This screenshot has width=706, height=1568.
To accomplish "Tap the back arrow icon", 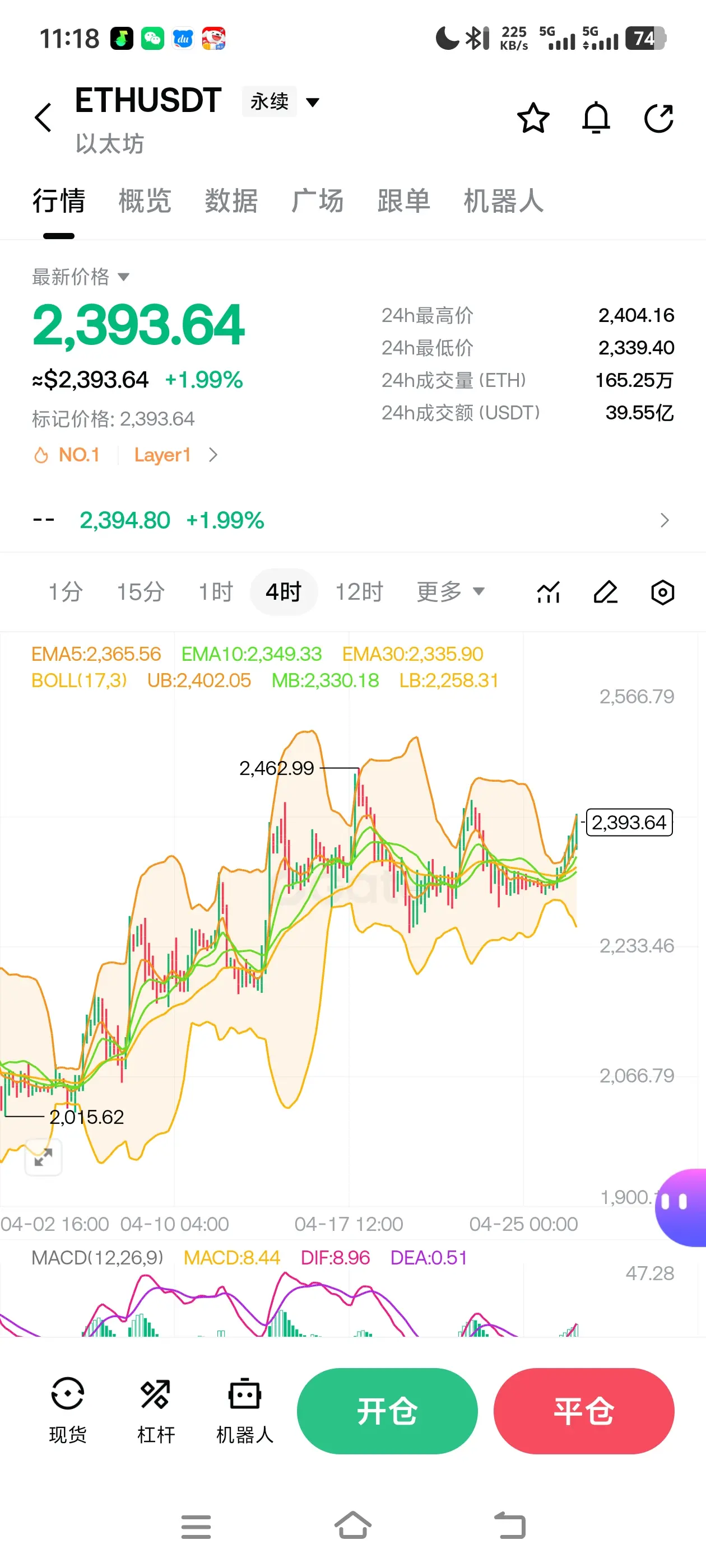I will click(43, 118).
